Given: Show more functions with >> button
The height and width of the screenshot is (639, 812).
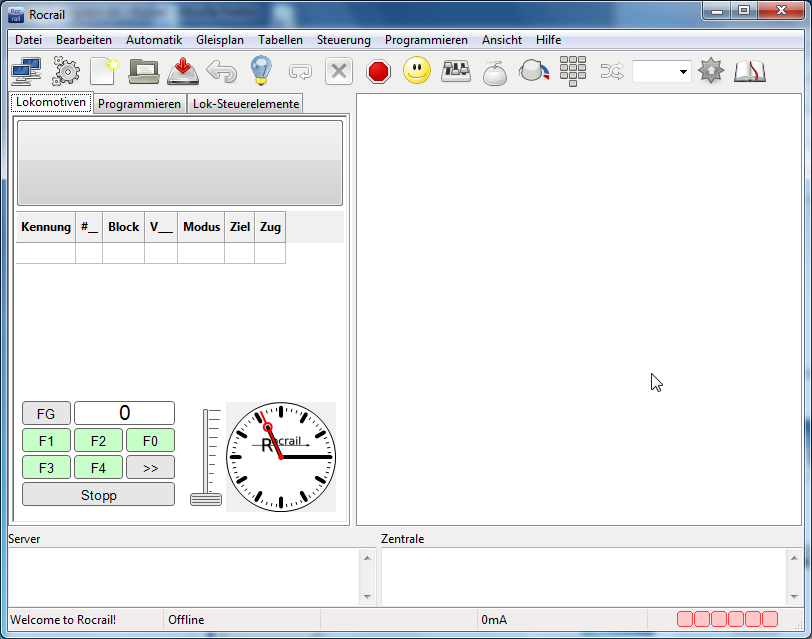Looking at the screenshot, I should [x=150, y=468].
